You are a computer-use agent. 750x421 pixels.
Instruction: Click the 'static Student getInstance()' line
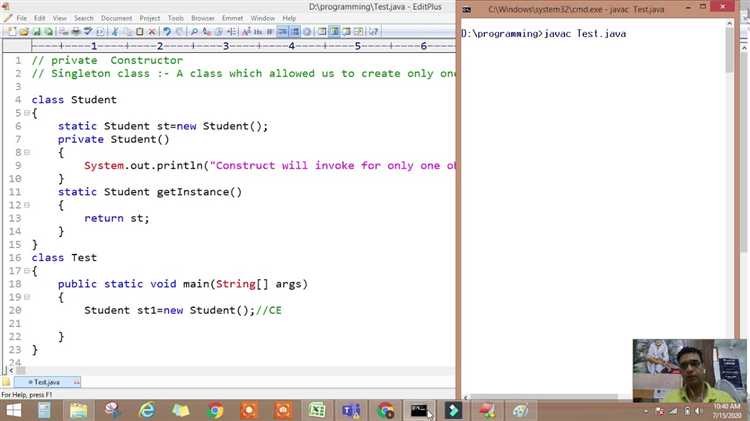(x=150, y=192)
